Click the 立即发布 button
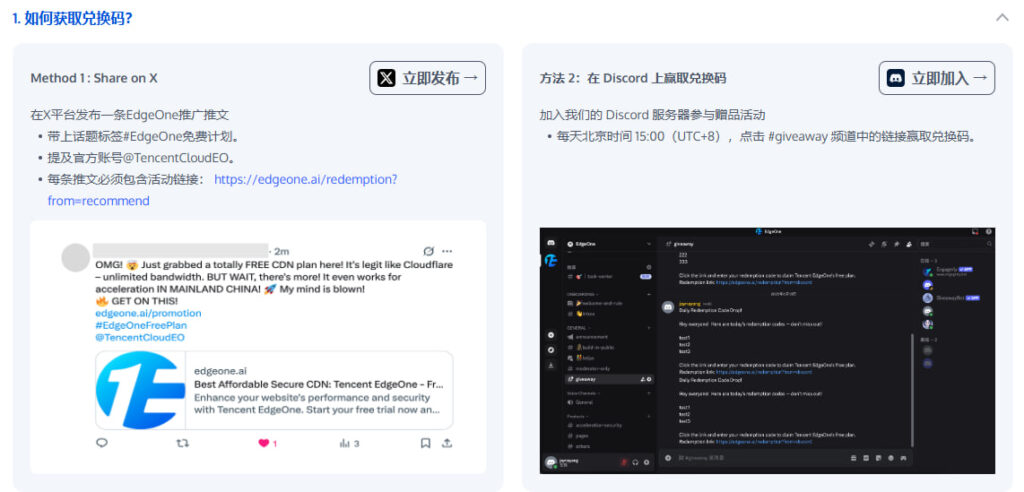The image size is (1024, 492). tap(427, 78)
